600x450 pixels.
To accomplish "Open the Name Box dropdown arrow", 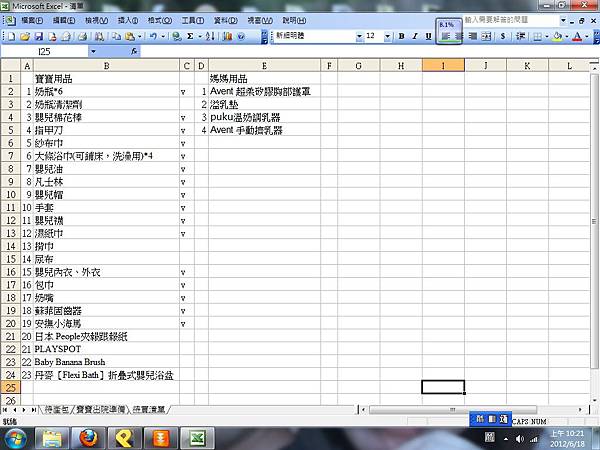I will click(x=93, y=51).
